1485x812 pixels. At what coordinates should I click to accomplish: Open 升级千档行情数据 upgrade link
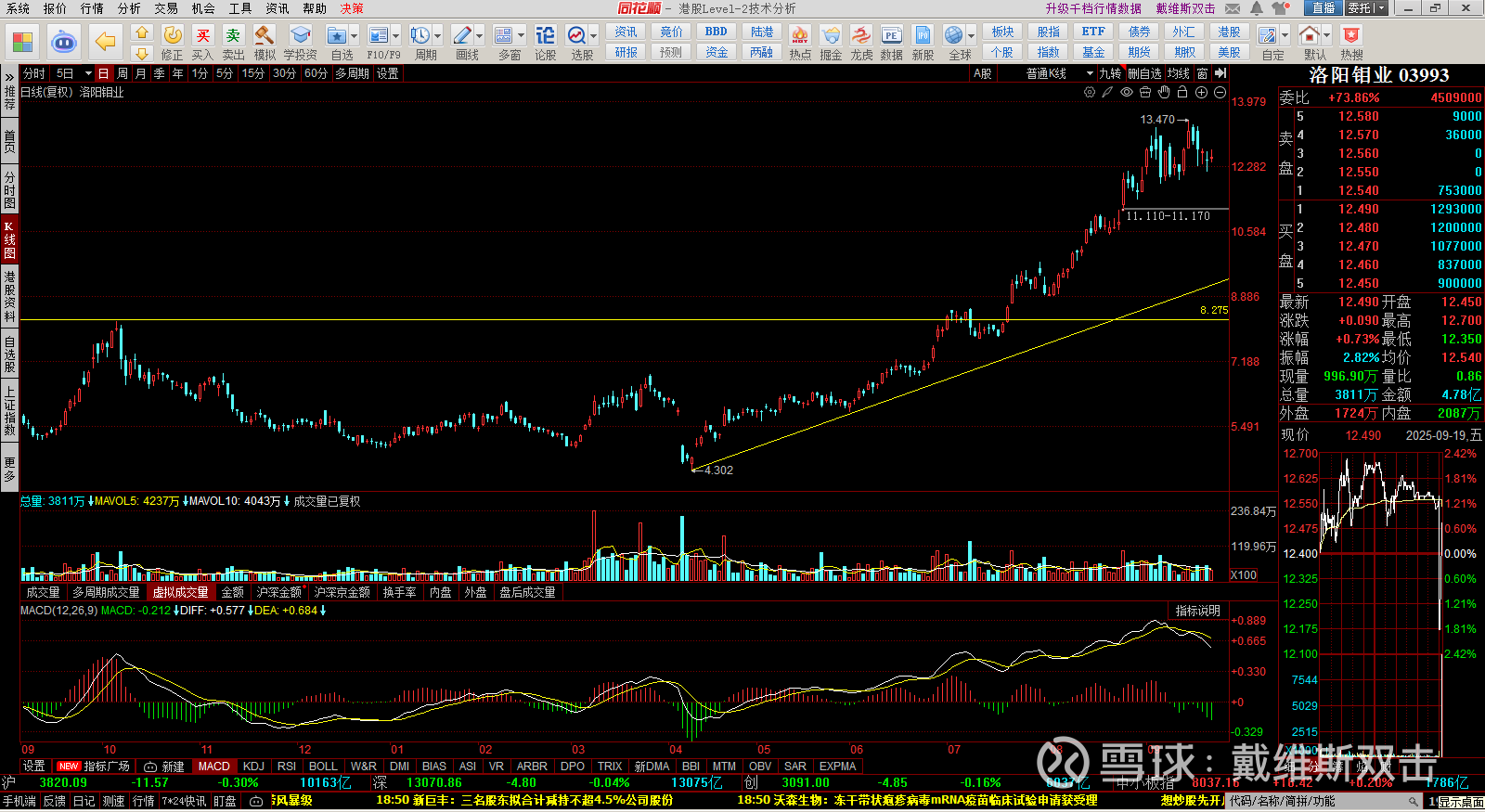[x=1093, y=8]
